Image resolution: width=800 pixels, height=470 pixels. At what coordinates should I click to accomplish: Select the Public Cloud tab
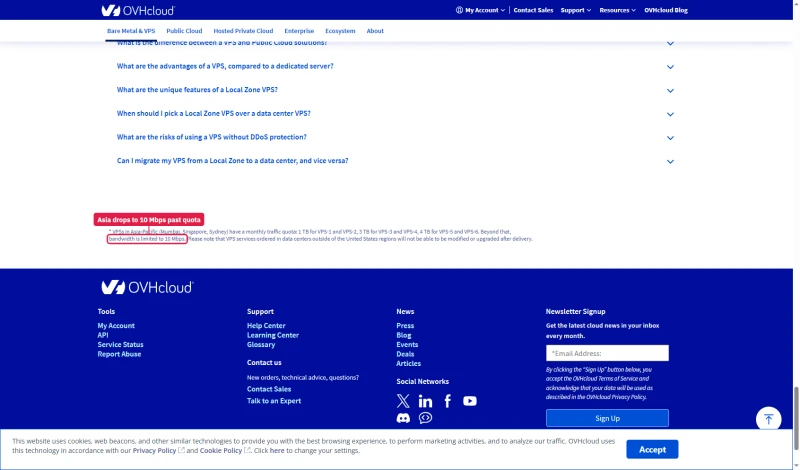pyautogui.click(x=184, y=31)
